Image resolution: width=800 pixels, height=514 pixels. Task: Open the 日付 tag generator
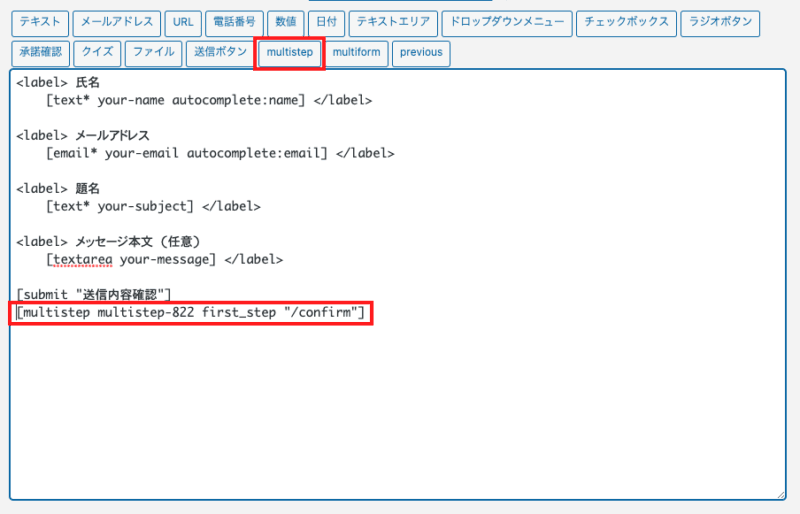pyautogui.click(x=325, y=23)
